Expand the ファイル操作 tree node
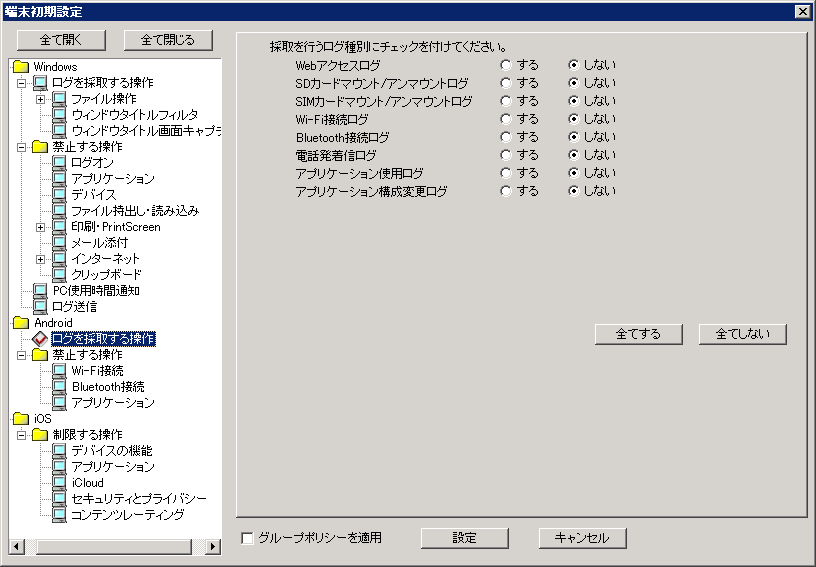Image resolution: width=816 pixels, height=567 pixels. 40,99
